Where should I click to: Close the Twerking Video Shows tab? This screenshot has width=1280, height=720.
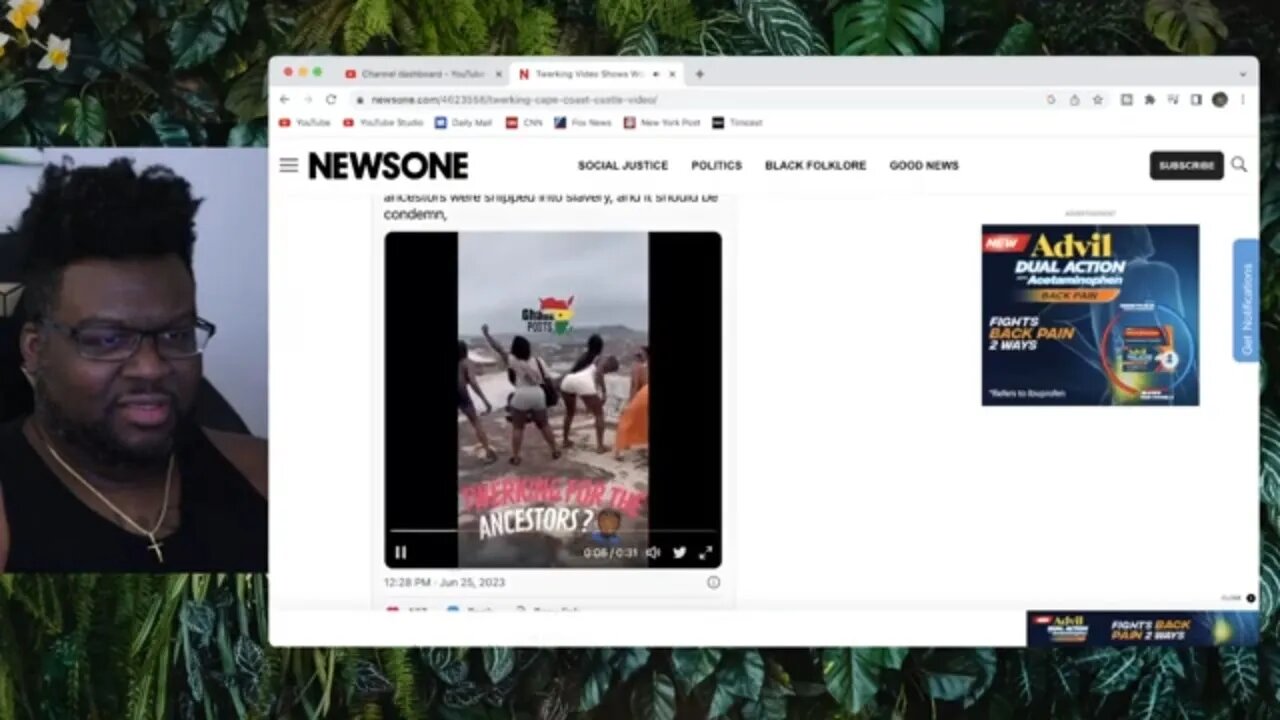pos(672,74)
